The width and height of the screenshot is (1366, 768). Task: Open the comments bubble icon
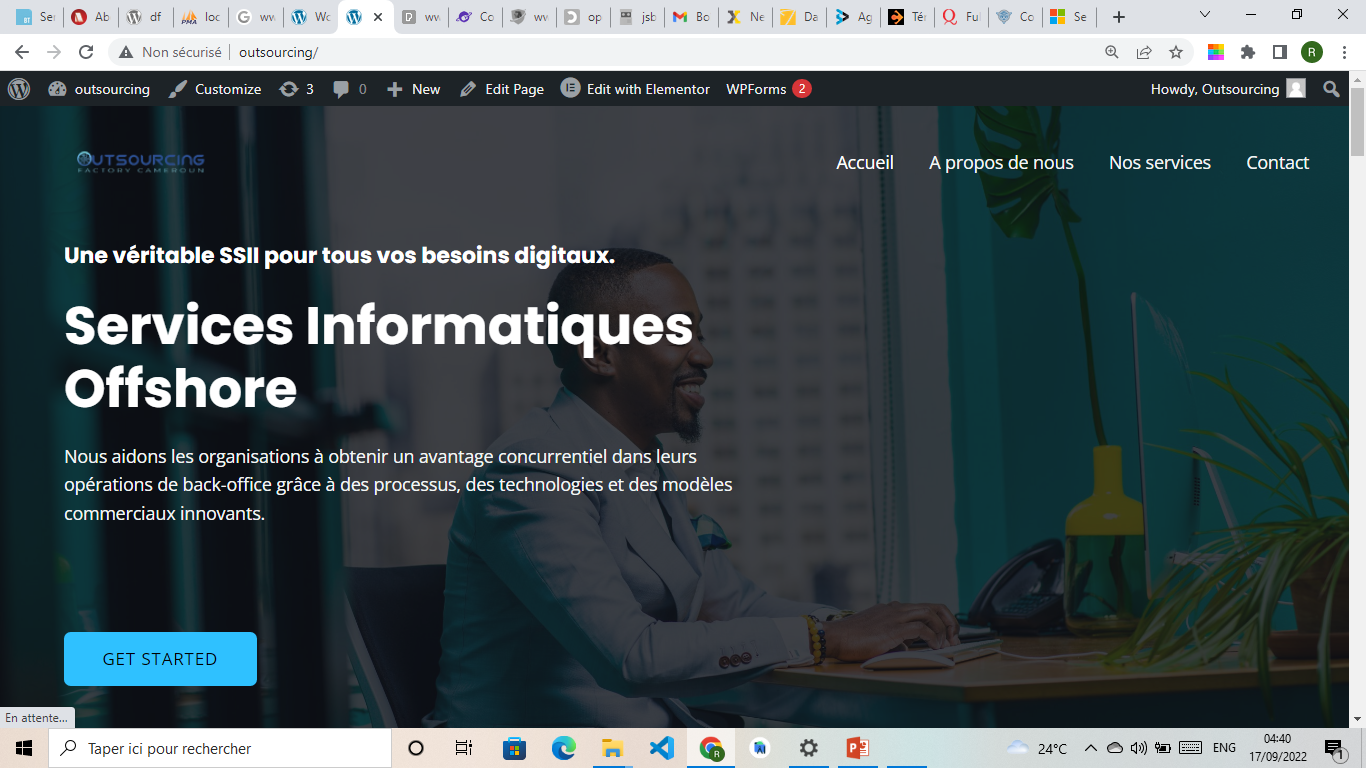pos(349,89)
